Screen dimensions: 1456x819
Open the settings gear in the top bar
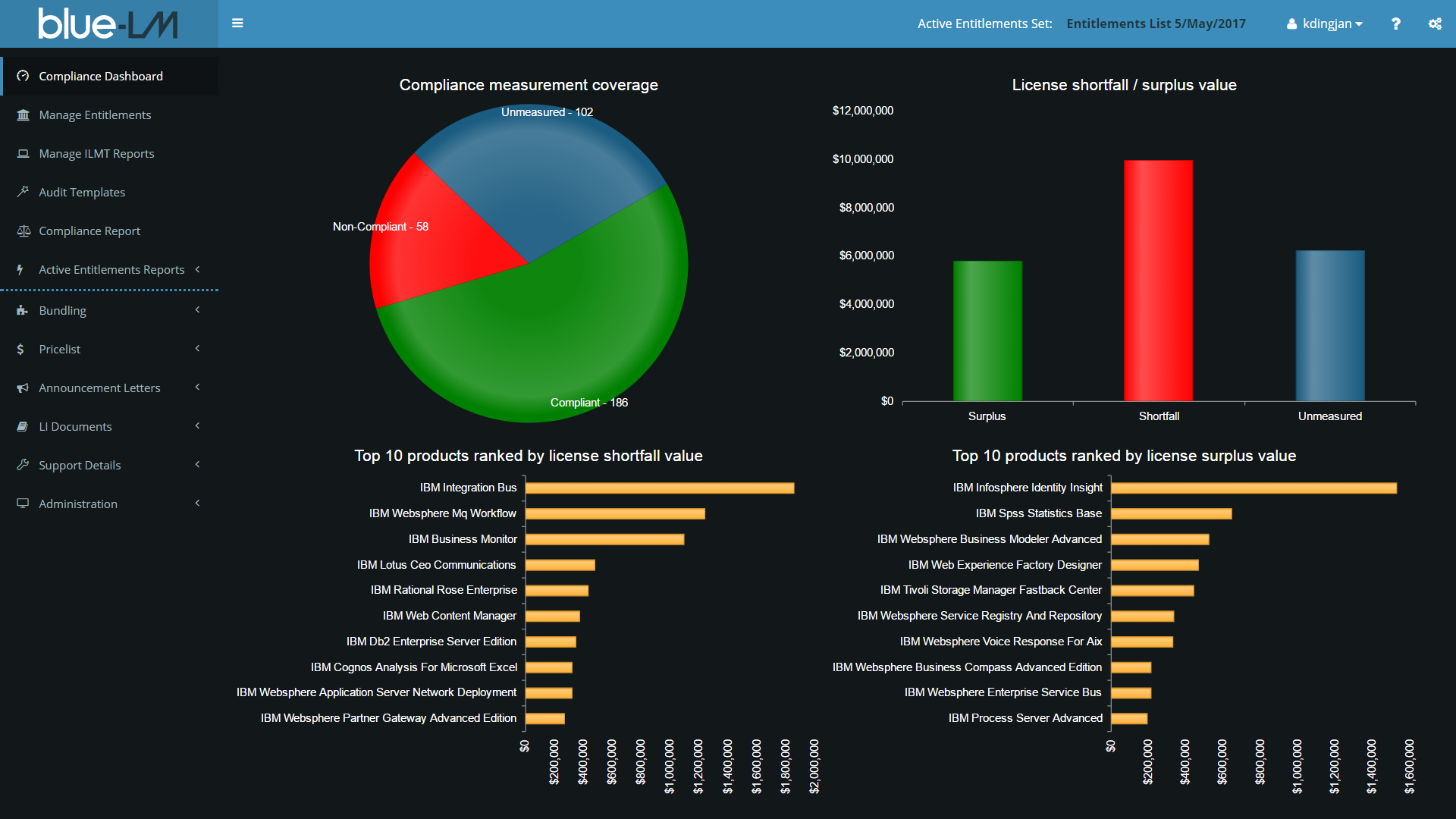(x=1435, y=24)
